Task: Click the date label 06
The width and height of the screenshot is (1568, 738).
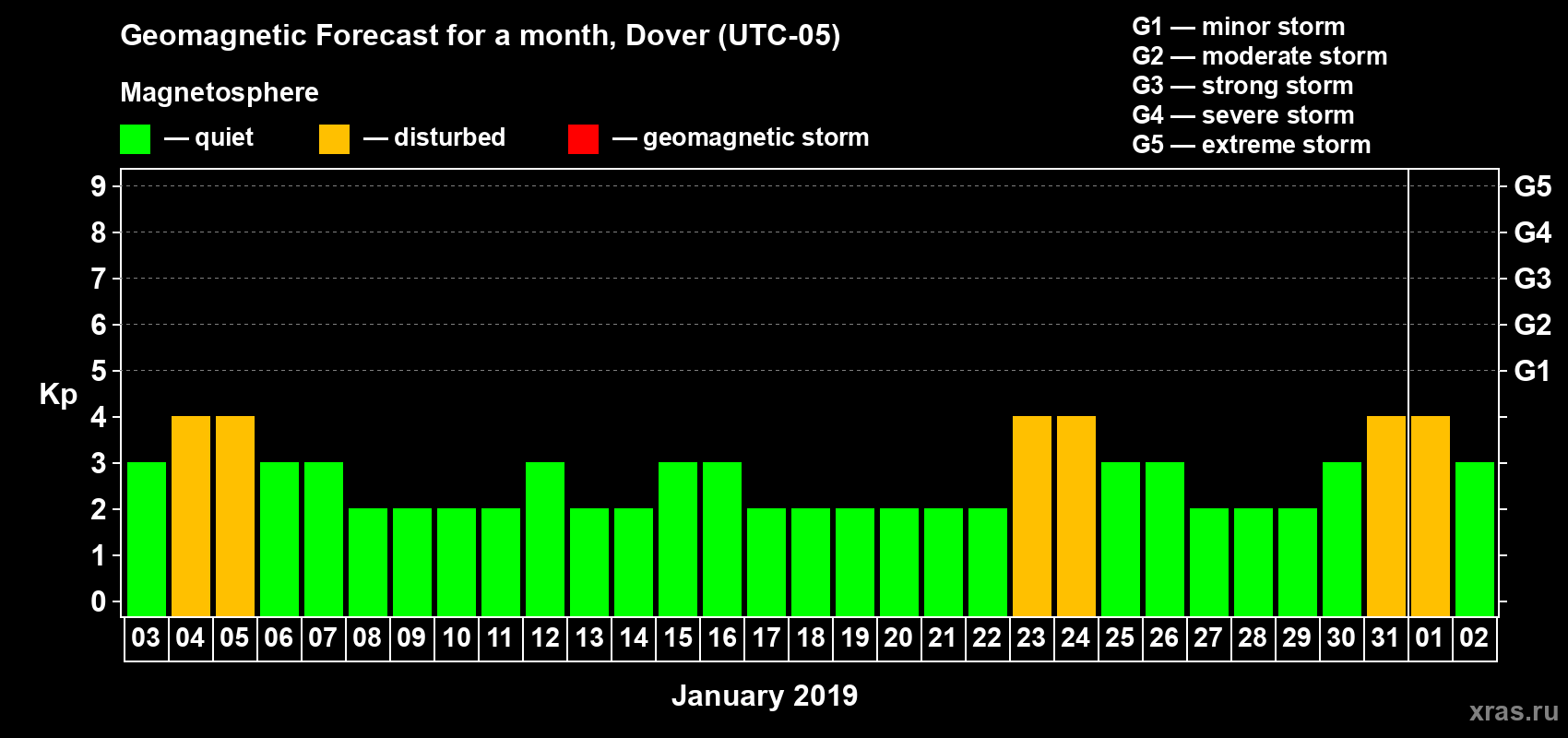Action: point(279,637)
